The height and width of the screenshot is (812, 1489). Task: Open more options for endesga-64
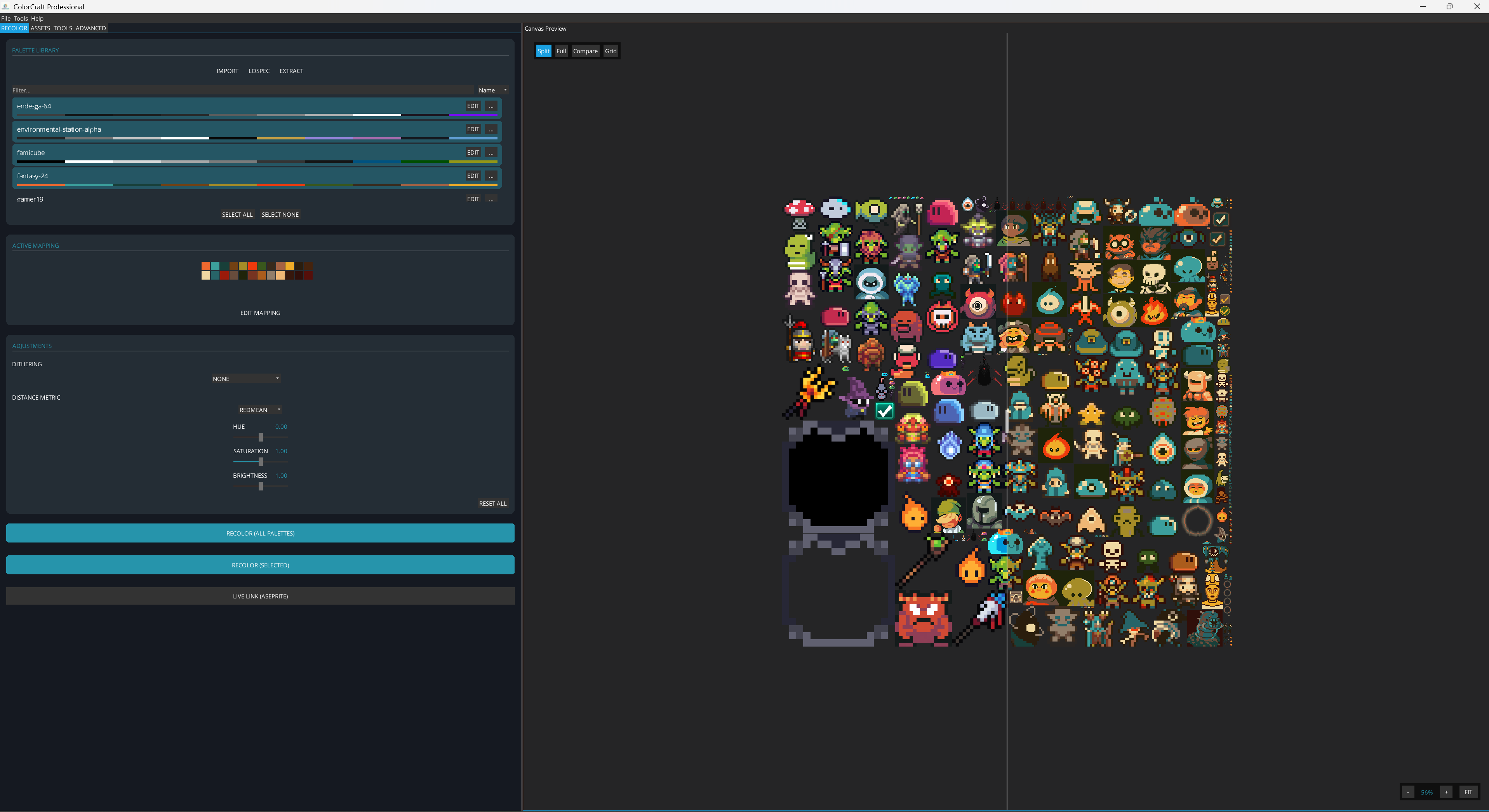(x=491, y=106)
